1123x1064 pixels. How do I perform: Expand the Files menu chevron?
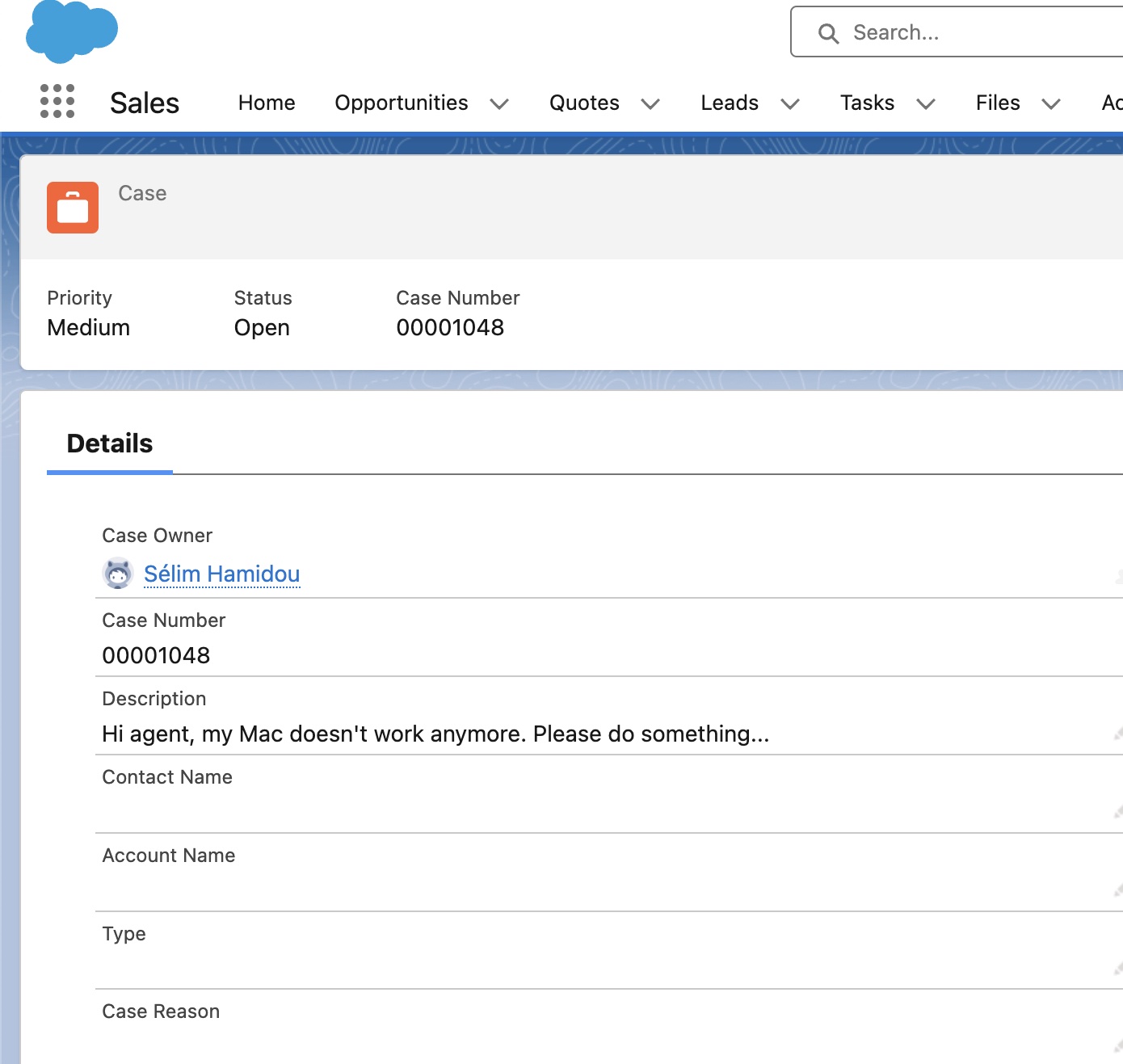(x=1050, y=103)
